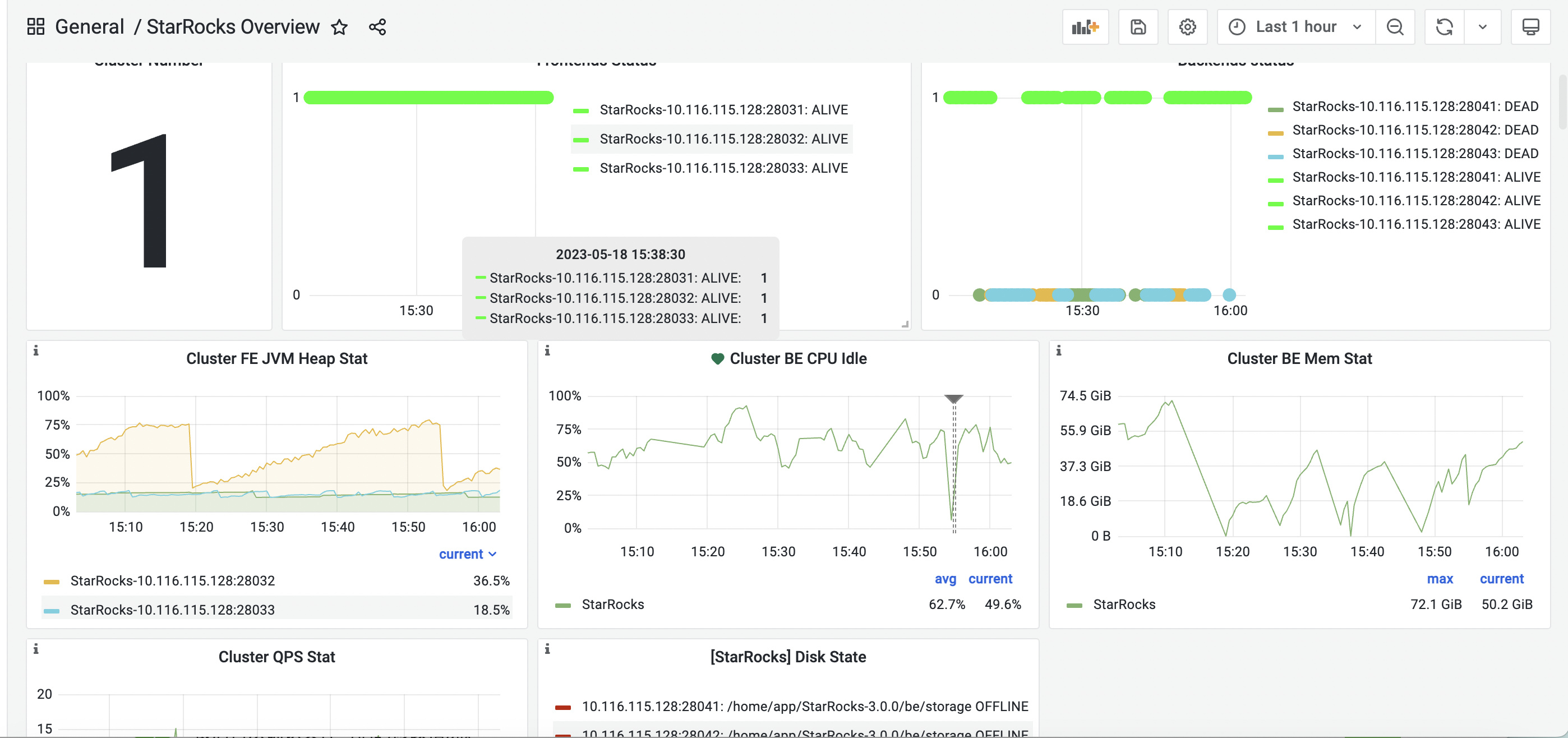Save the dashboard
The width and height of the screenshot is (1568, 738).
(1138, 27)
